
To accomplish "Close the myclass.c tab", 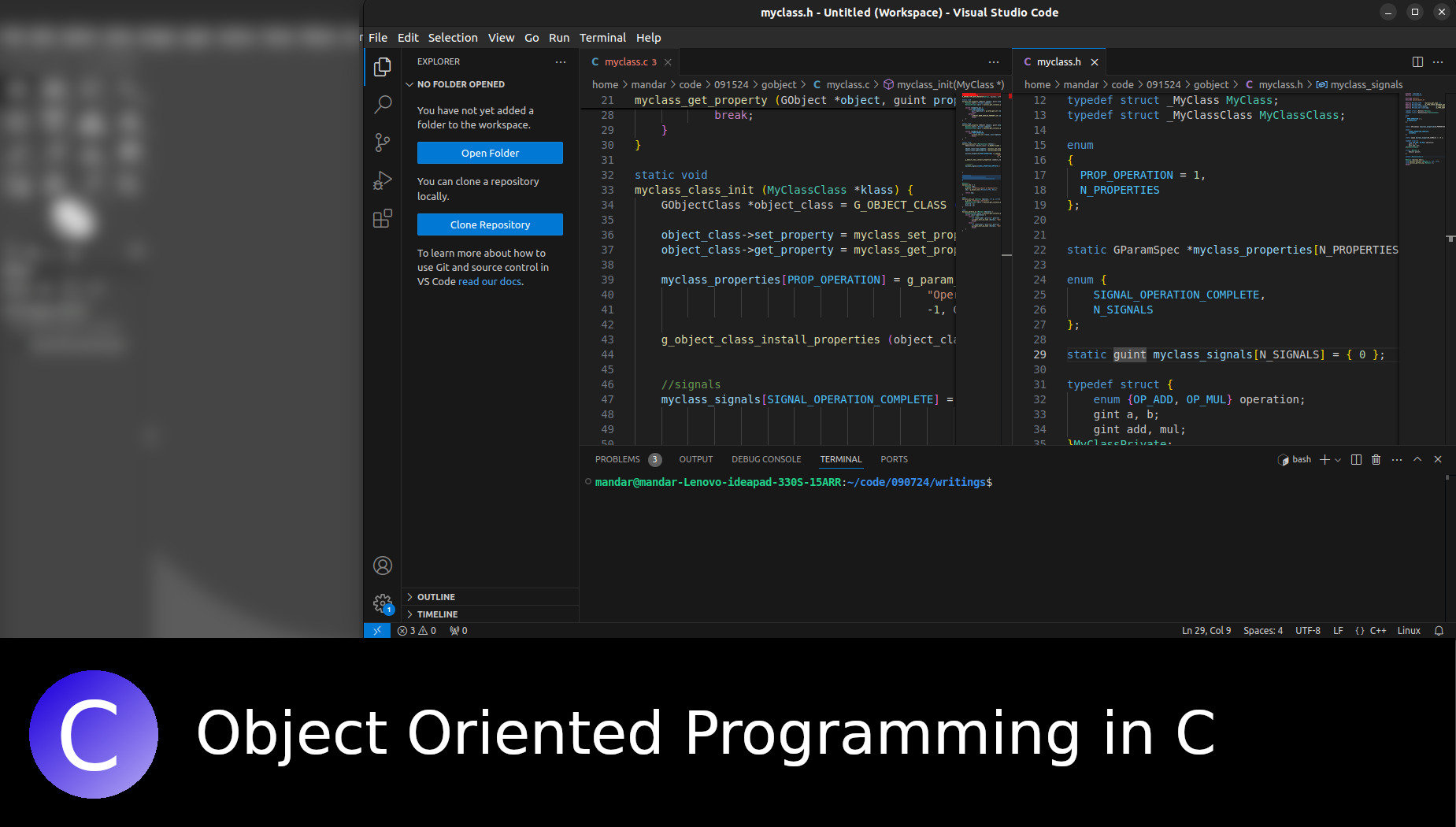I will (668, 62).
